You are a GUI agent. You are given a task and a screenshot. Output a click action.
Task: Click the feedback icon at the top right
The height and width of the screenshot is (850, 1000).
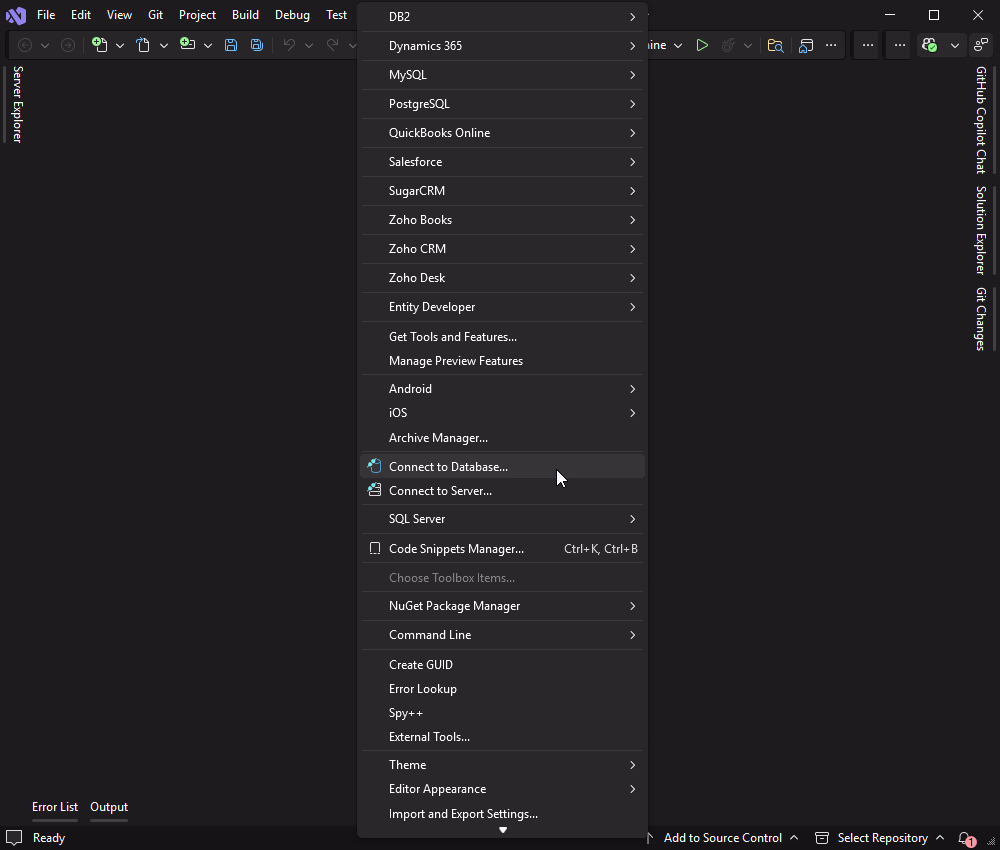pos(980,44)
